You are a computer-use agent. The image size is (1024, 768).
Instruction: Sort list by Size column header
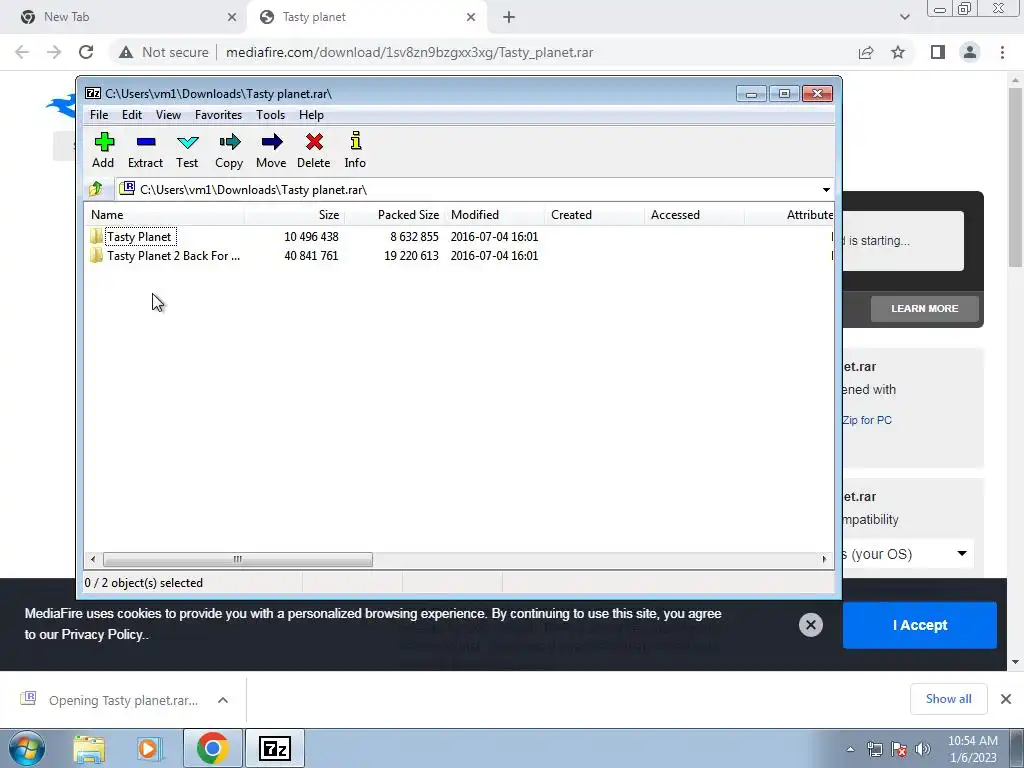coord(294,215)
